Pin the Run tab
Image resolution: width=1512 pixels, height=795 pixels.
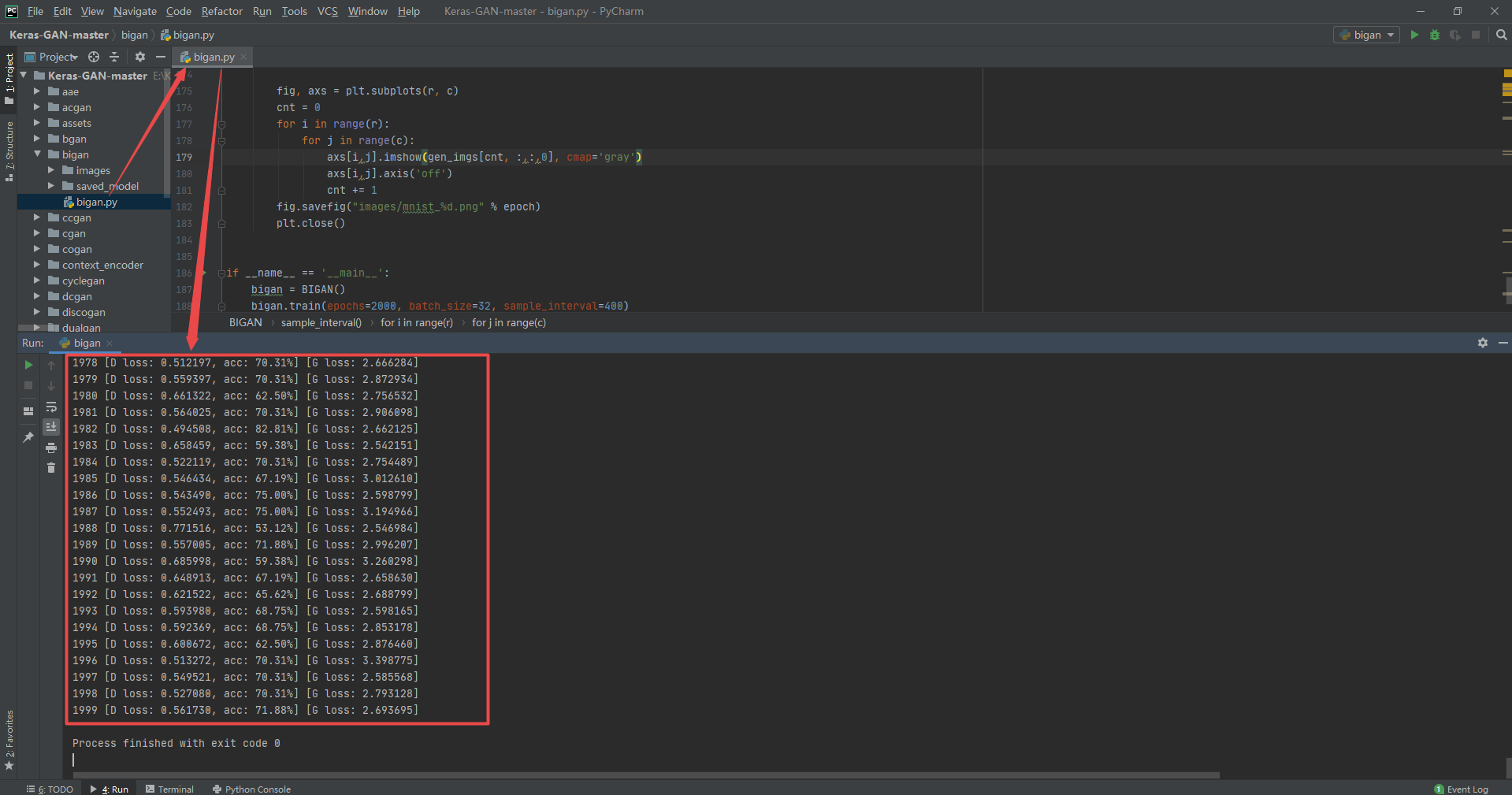28,437
